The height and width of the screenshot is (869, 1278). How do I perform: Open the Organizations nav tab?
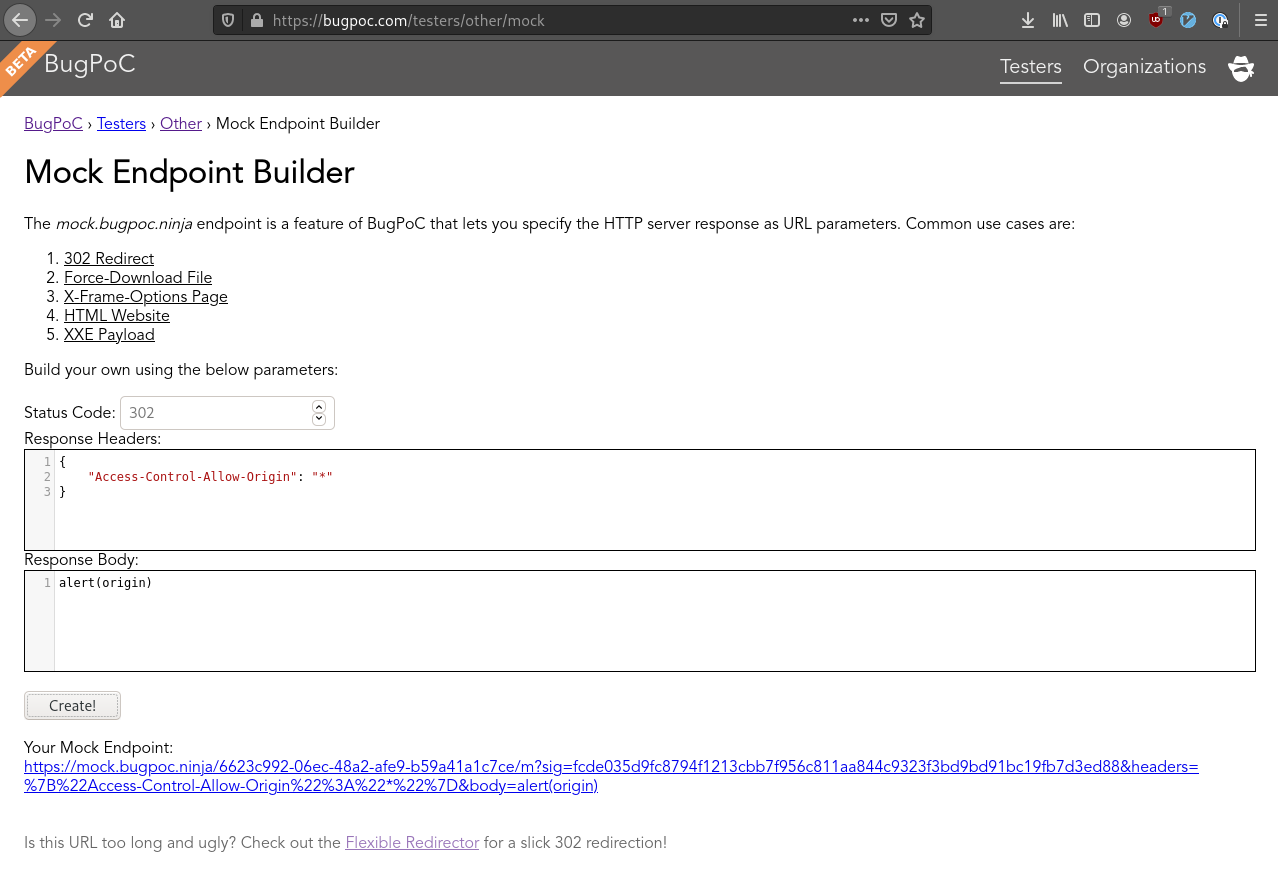click(1144, 67)
